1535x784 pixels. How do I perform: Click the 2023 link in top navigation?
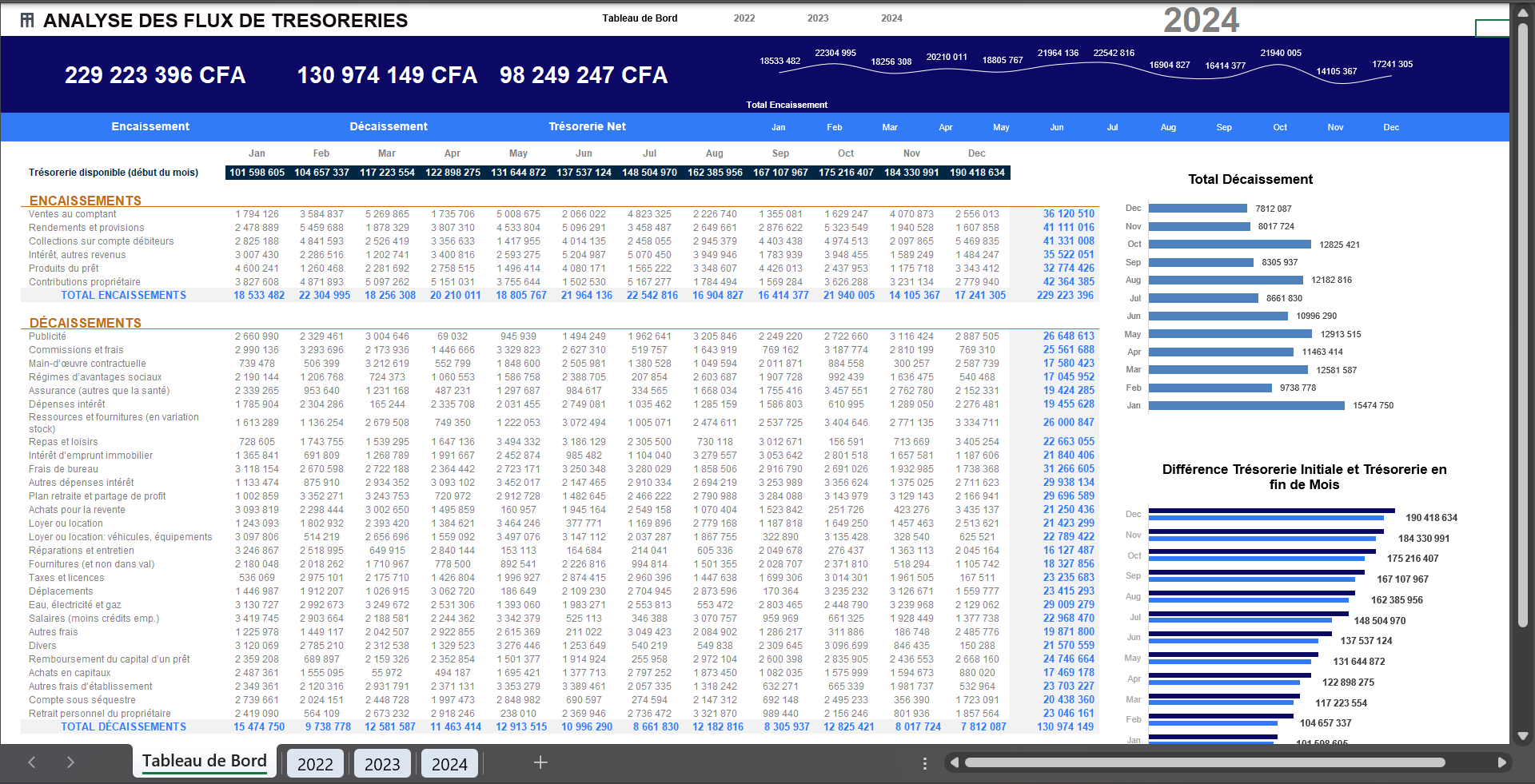(x=818, y=18)
